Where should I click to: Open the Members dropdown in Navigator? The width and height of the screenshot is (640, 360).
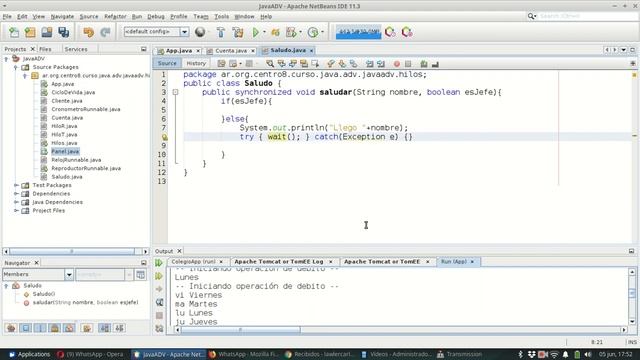pyautogui.click(x=69, y=274)
